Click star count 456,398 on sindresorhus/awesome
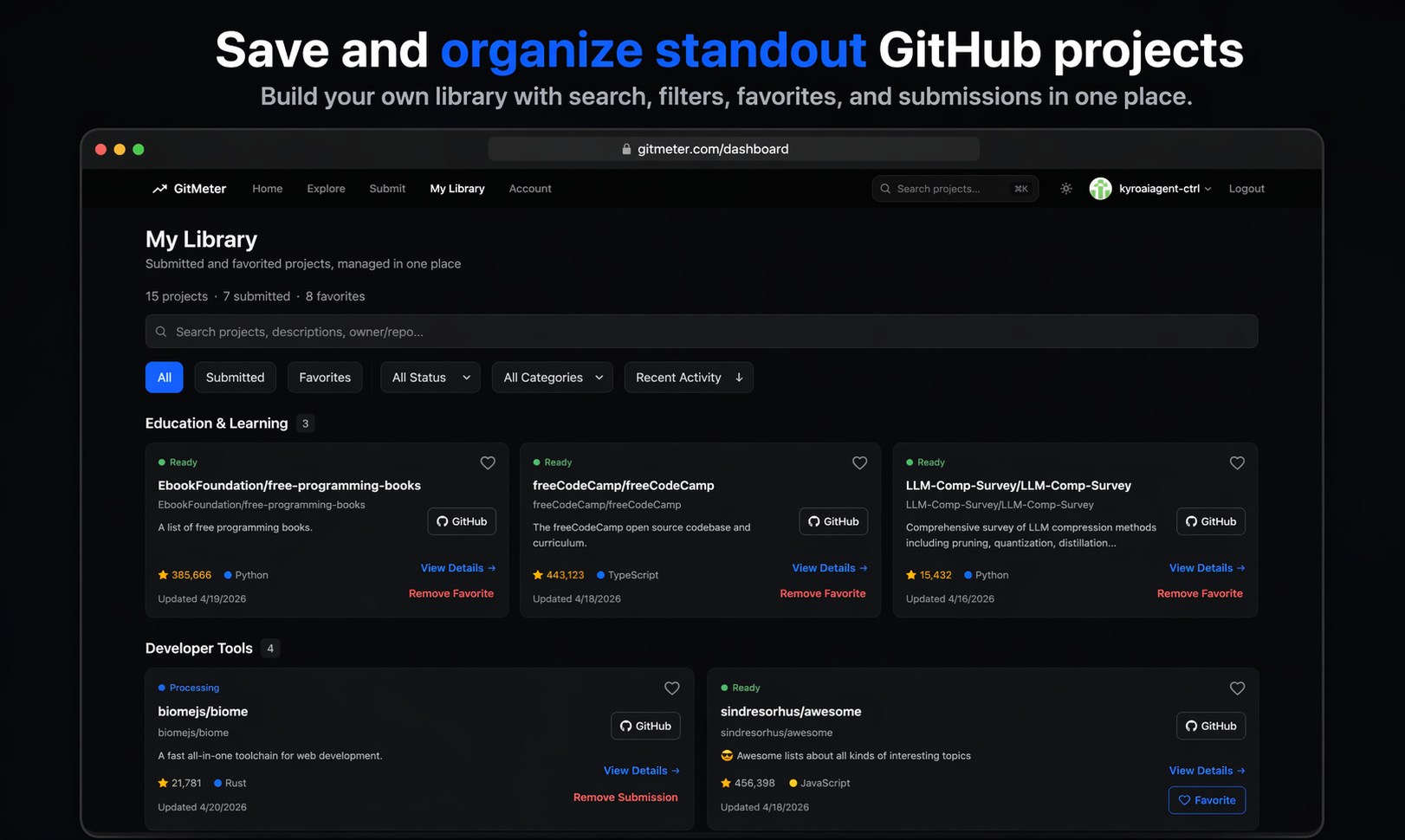The width and height of the screenshot is (1405, 840). 748,783
